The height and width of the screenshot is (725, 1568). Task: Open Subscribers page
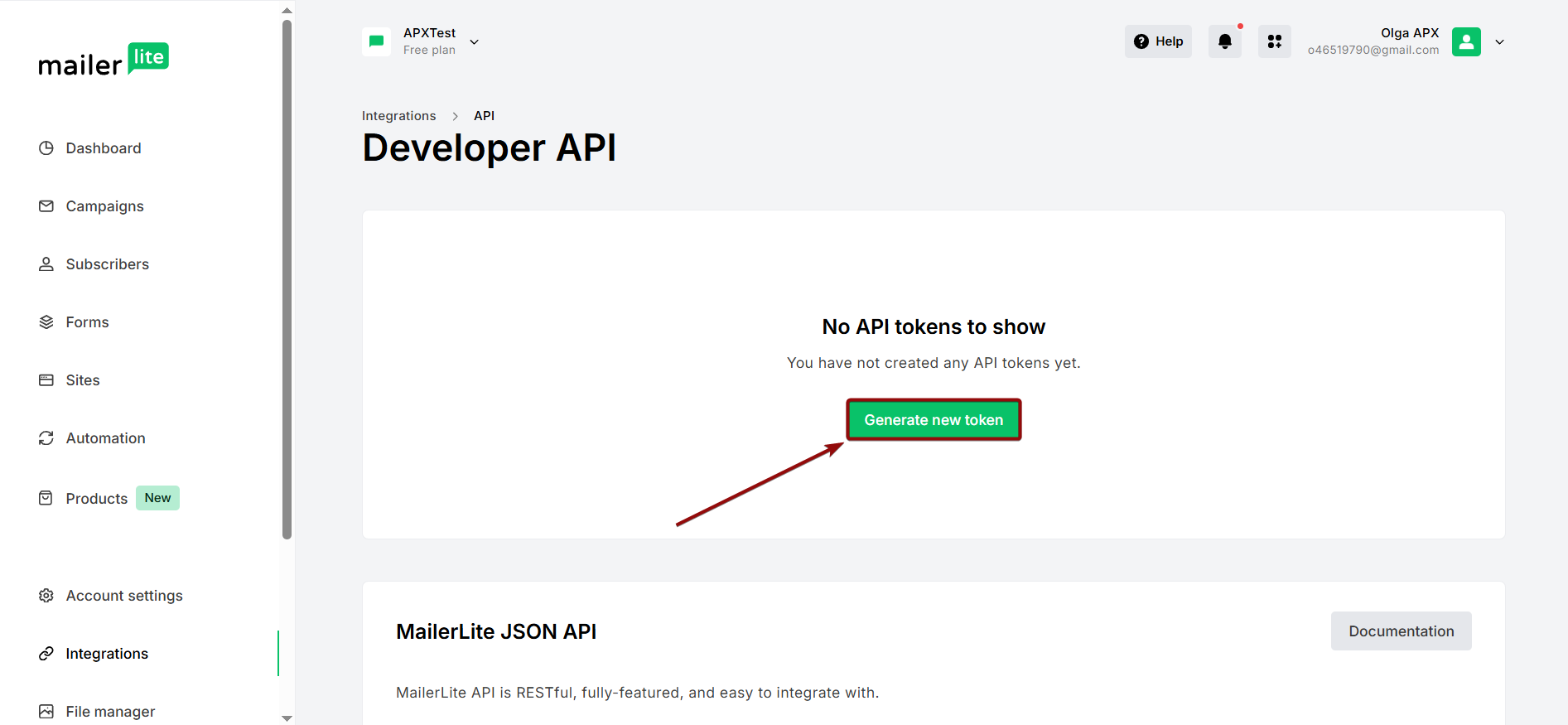tap(108, 264)
